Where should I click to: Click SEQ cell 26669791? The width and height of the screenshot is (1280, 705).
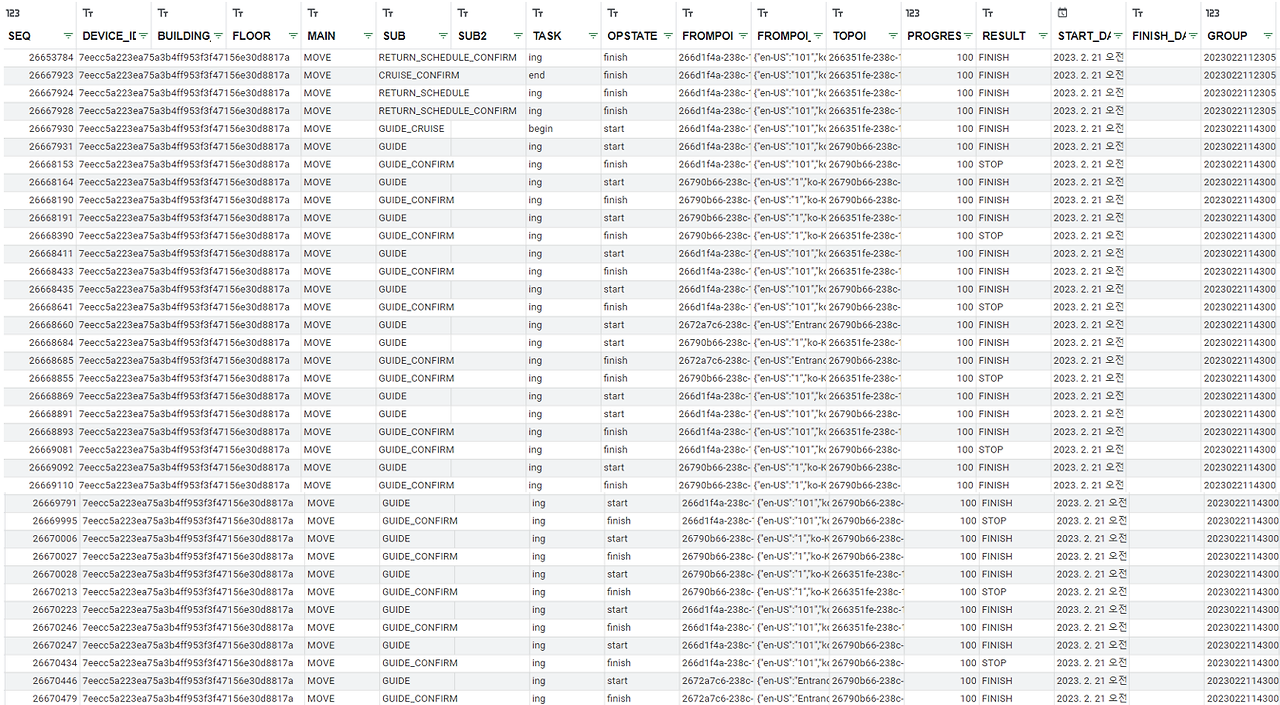pos(54,503)
